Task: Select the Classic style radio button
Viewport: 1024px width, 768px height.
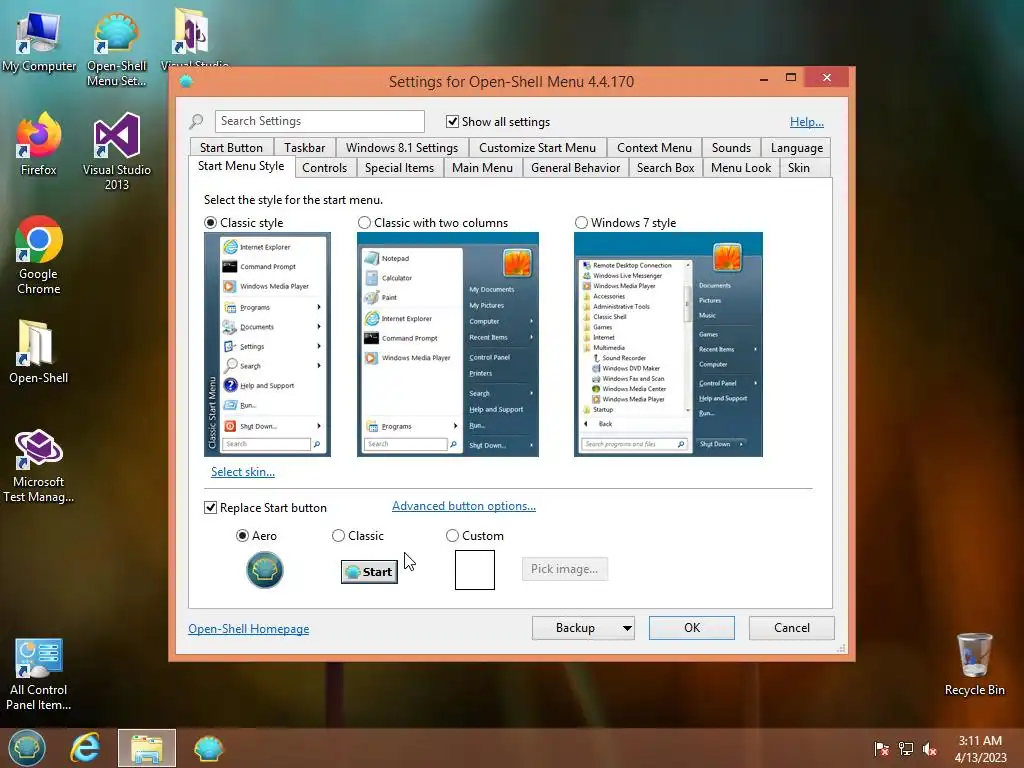Action: [x=210, y=223]
